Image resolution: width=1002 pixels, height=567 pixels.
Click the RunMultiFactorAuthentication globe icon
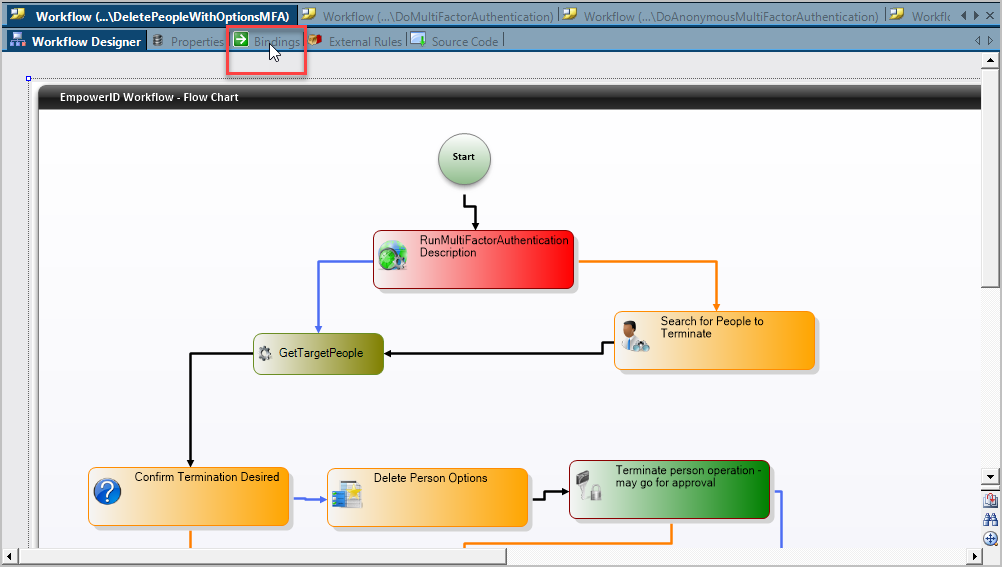(392, 256)
